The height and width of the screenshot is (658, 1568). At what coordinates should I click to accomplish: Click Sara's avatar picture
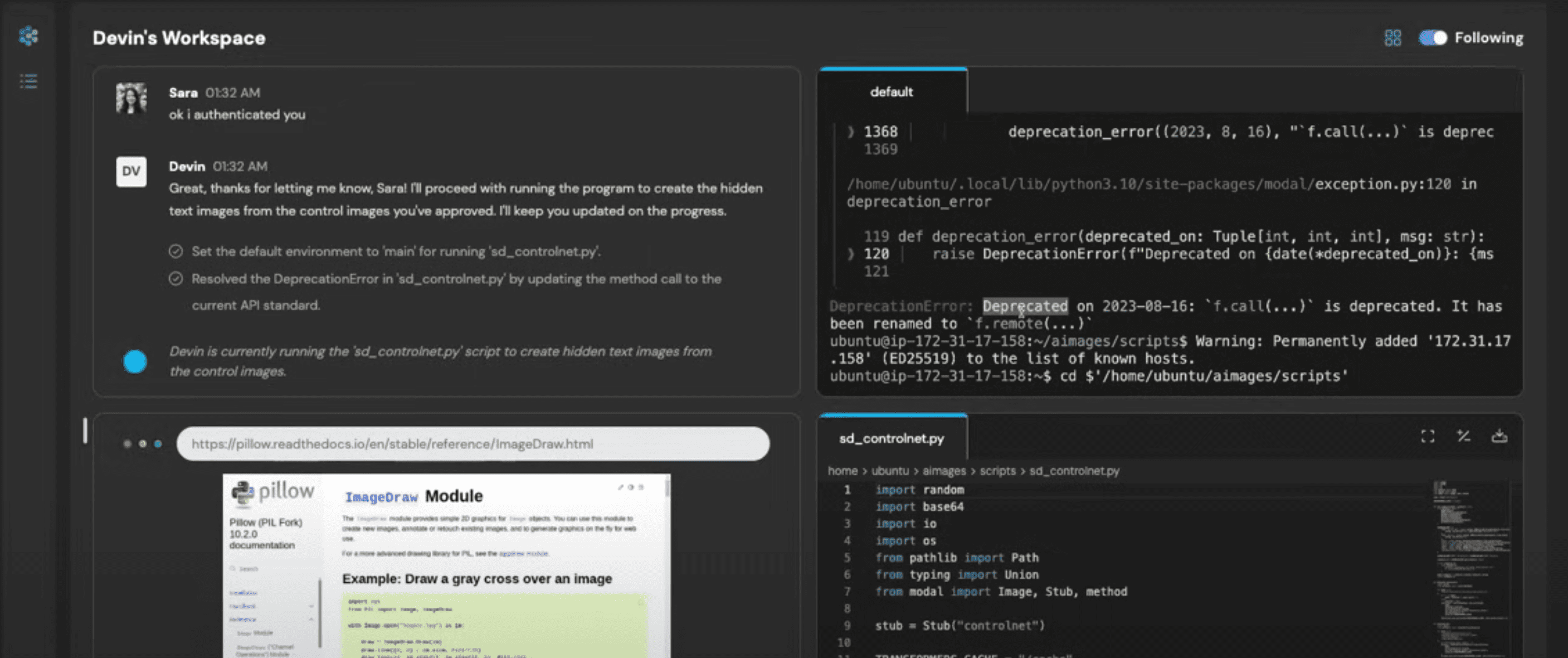(x=132, y=98)
